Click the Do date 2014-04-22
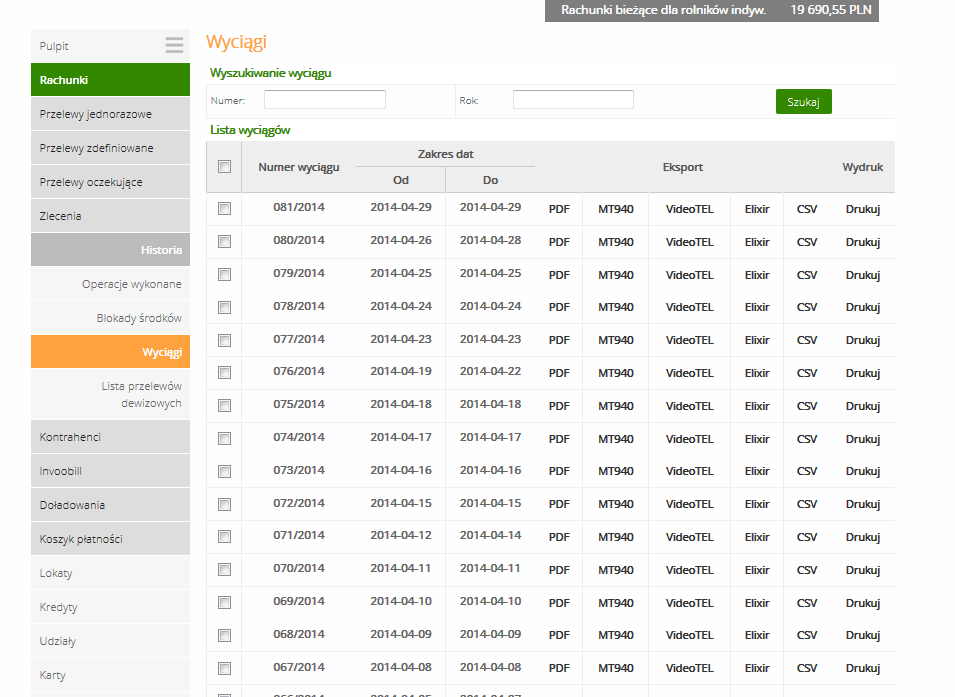Viewport: 955px width, 697px height. 490,371
